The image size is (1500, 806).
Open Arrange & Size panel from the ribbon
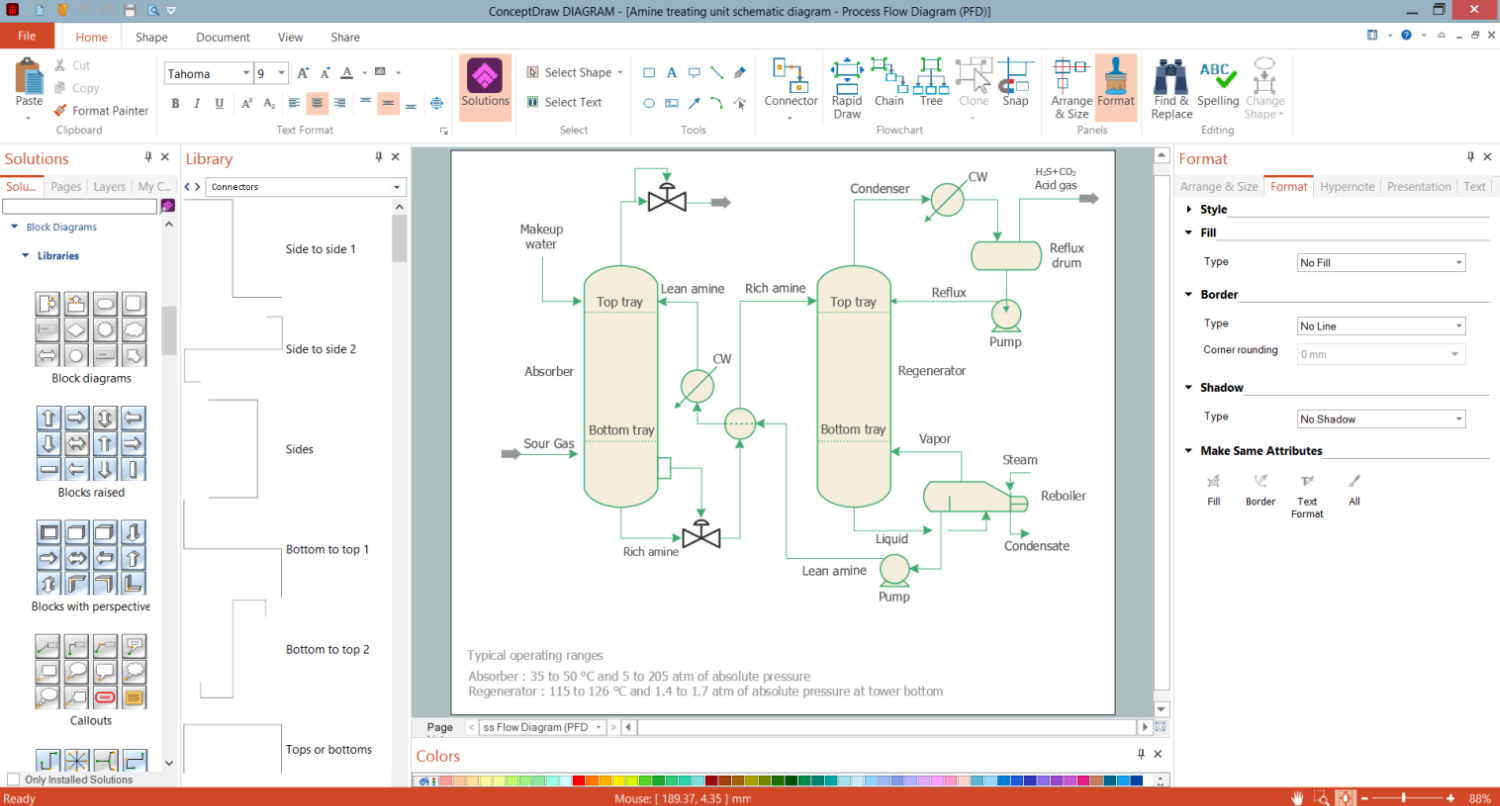coord(1071,87)
